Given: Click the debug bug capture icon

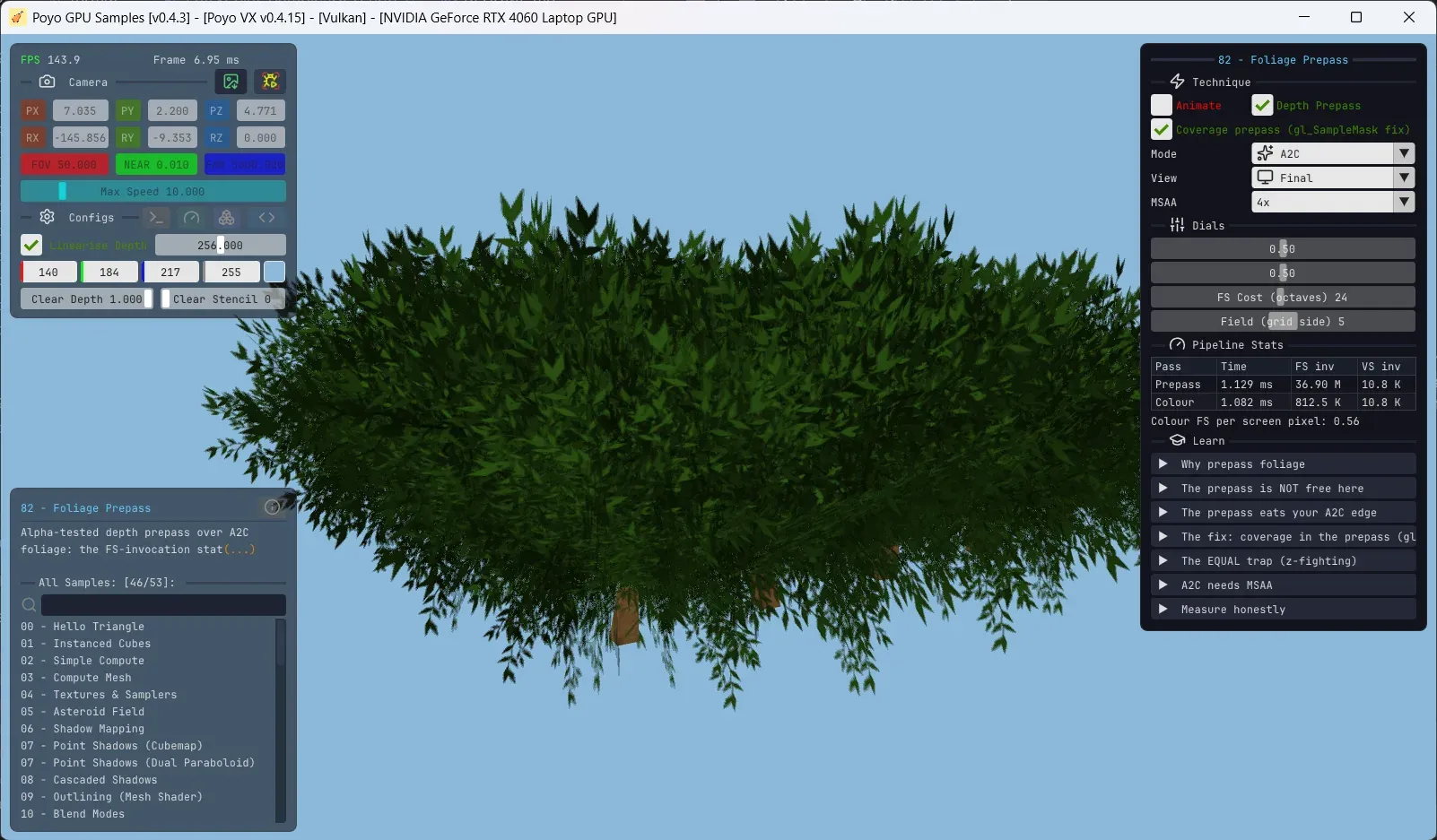Looking at the screenshot, I should (270, 82).
